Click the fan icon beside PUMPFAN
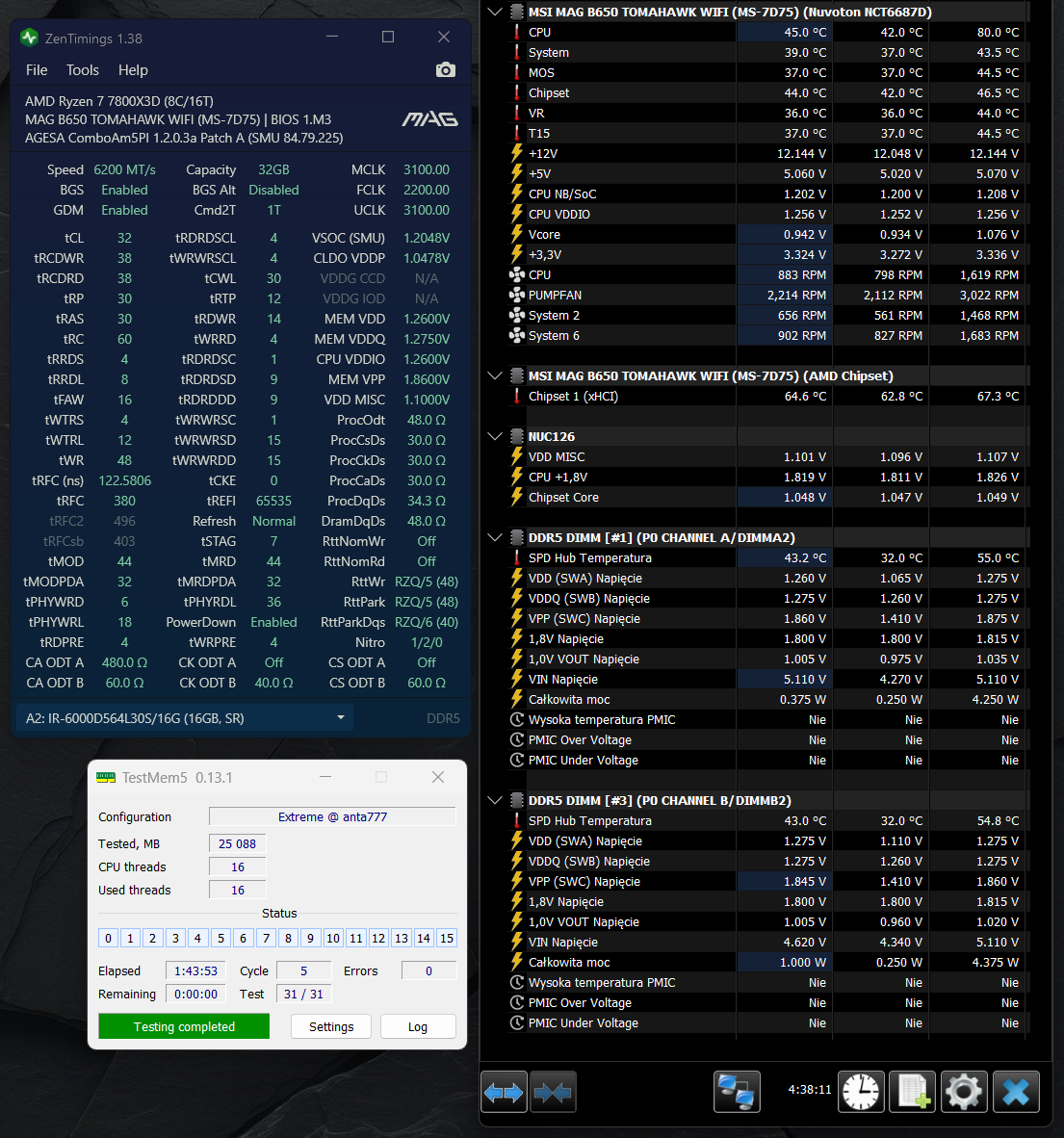The image size is (1064, 1138). click(517, 295)
